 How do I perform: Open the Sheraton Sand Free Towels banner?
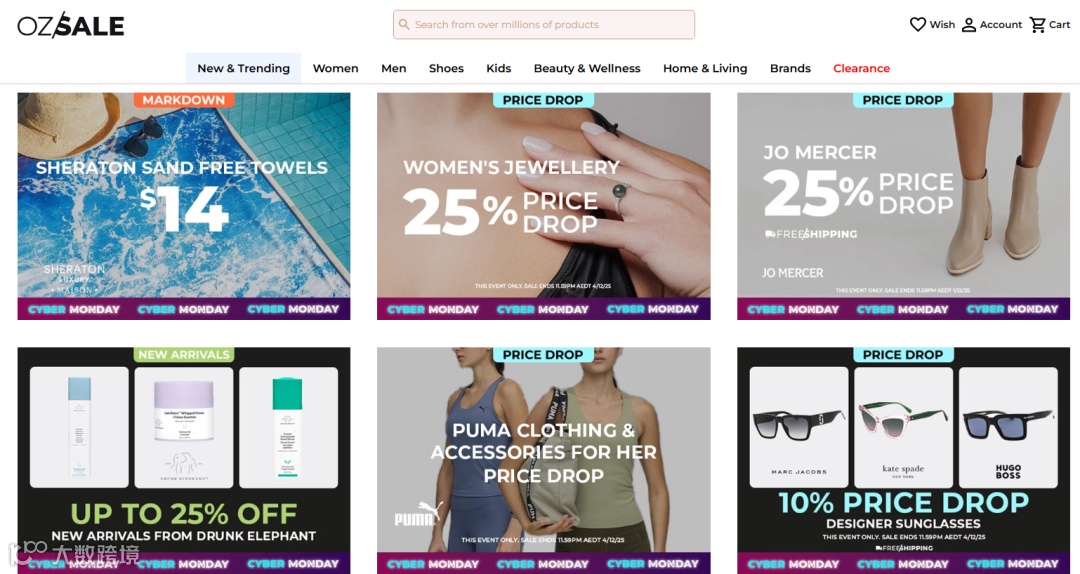[184, 206]
